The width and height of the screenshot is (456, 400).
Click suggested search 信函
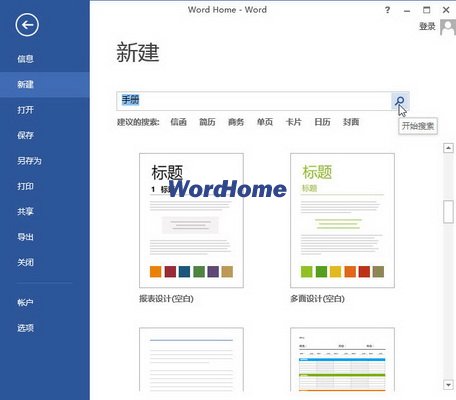click(x=178, y=122)
